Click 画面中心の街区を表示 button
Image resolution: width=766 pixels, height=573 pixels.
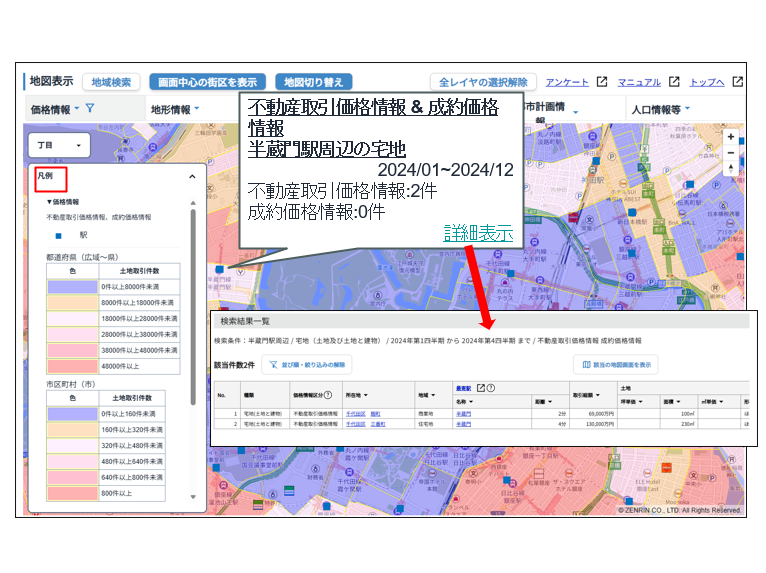pyautogui.click(x=206, y=82)
